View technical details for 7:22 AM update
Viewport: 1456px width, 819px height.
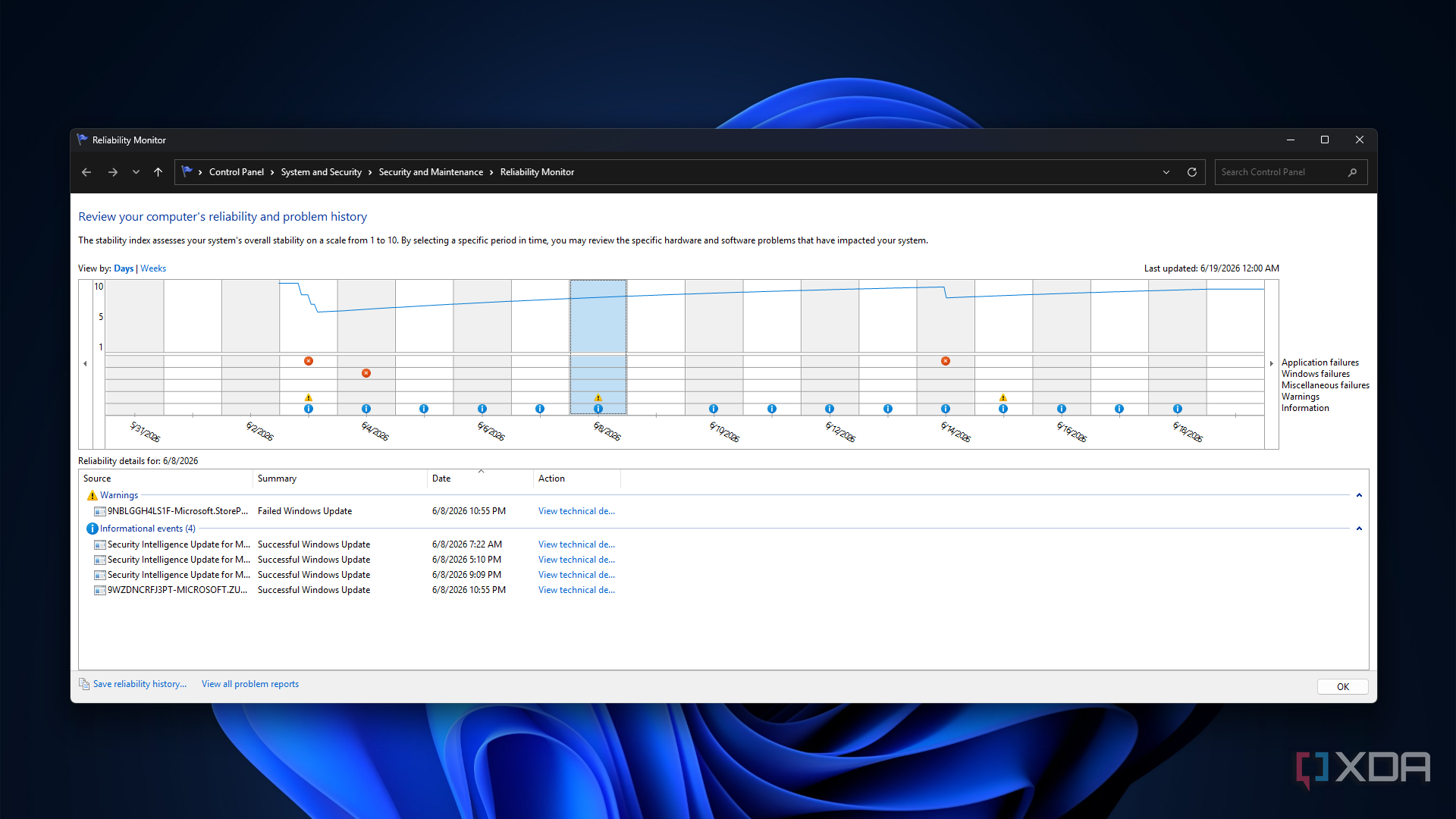(x=576, y=544)
